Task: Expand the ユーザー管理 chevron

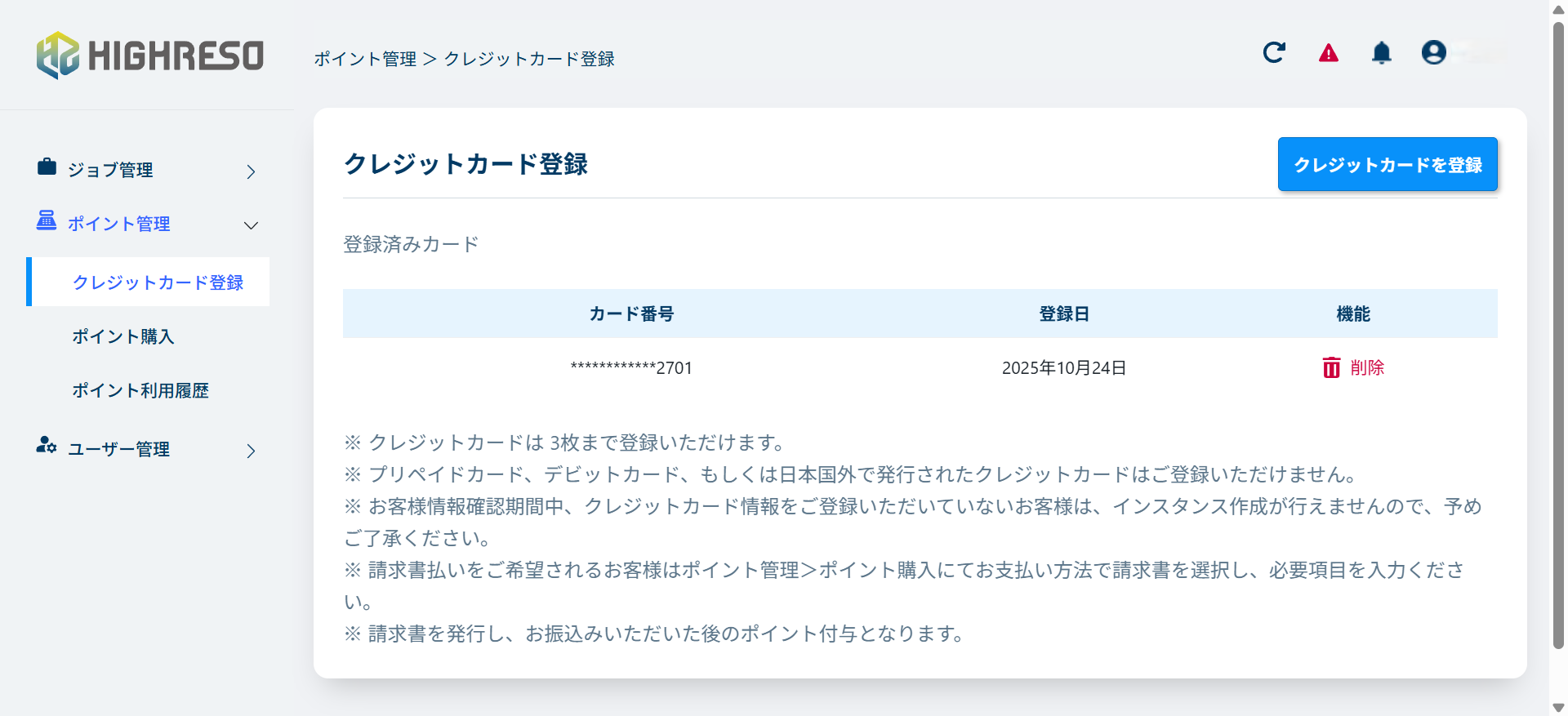Action: coord(251,451)
